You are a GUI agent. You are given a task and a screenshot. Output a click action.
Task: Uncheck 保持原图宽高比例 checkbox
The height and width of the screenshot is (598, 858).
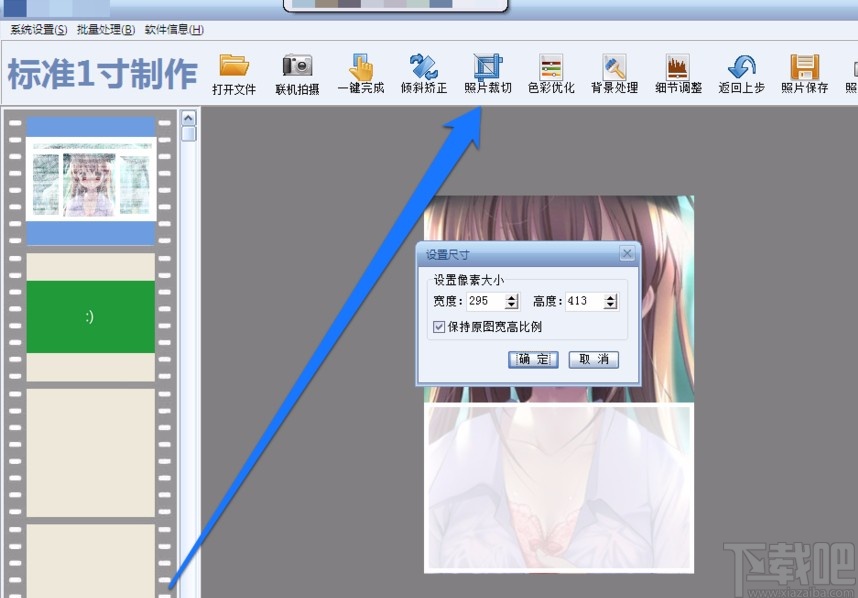pos(439,327)
